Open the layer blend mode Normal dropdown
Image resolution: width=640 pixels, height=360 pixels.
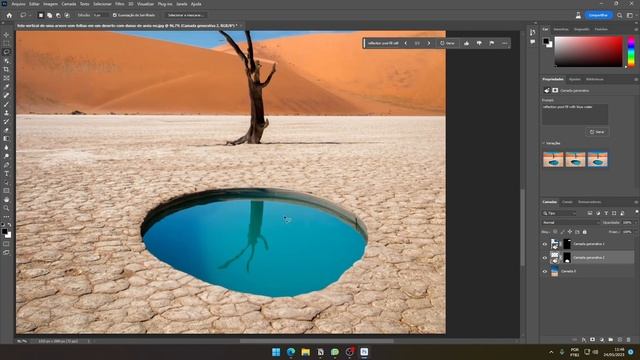pyautogui.click(x=571, y=222)
